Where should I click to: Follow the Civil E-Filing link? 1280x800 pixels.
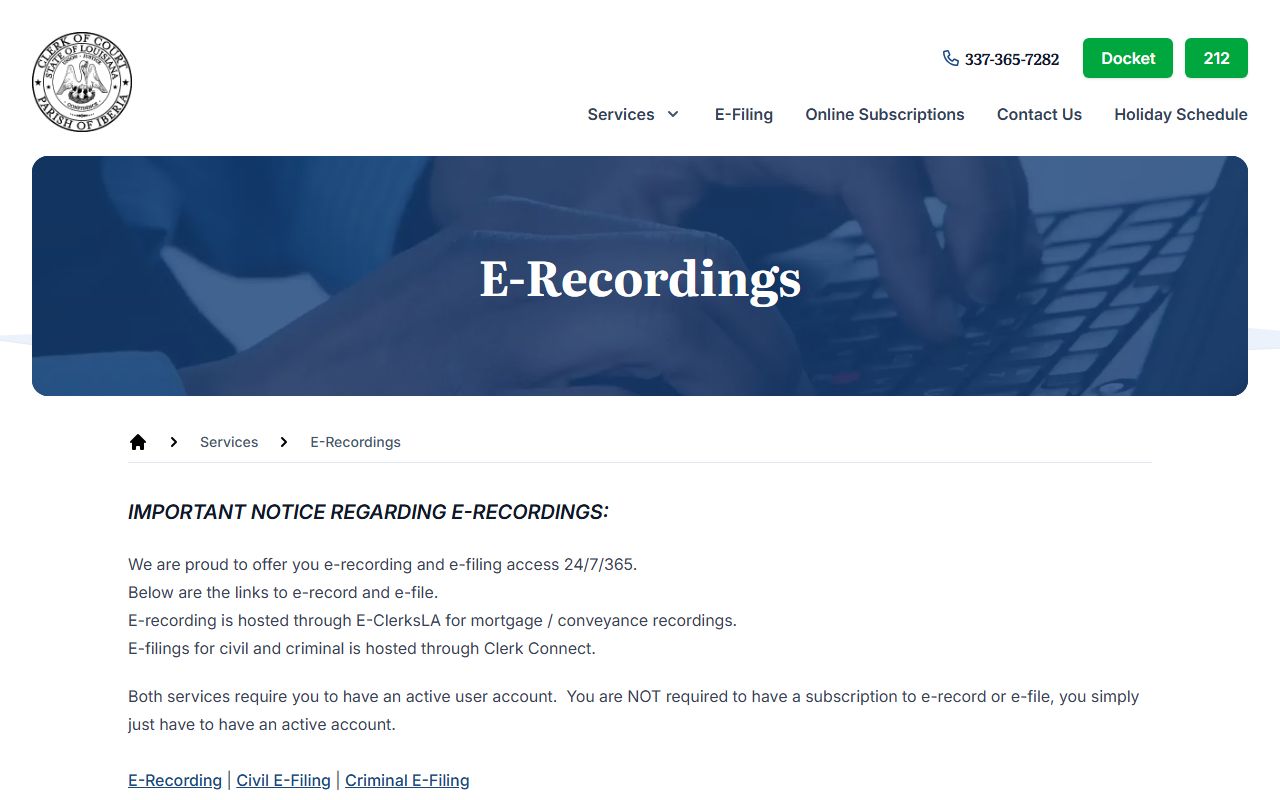283,780
